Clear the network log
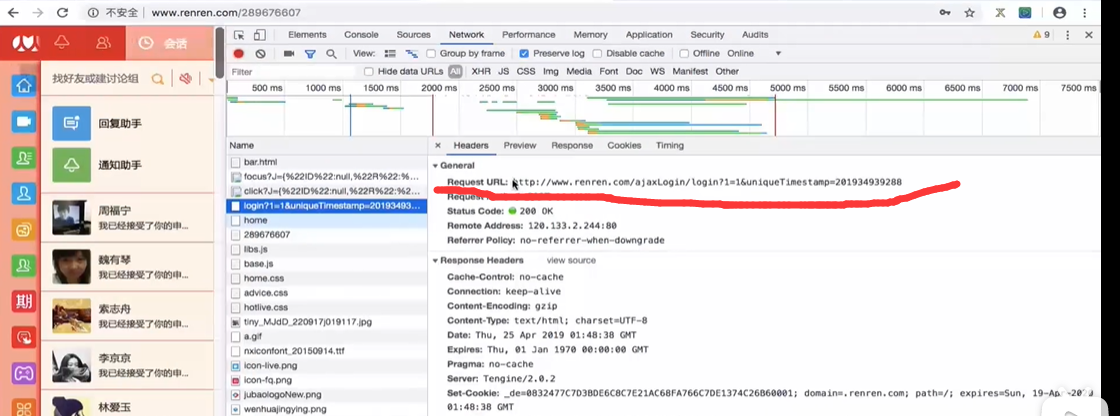The height and width of the screenshot is (416, 1120). [261, 54]
